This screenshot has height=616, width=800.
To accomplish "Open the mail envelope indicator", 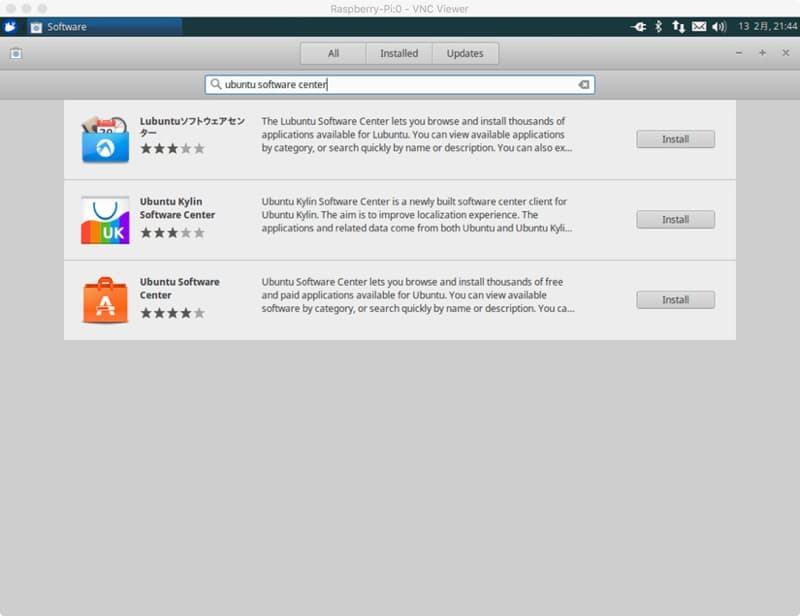I will pyautogui.click(x=699, y=27).
